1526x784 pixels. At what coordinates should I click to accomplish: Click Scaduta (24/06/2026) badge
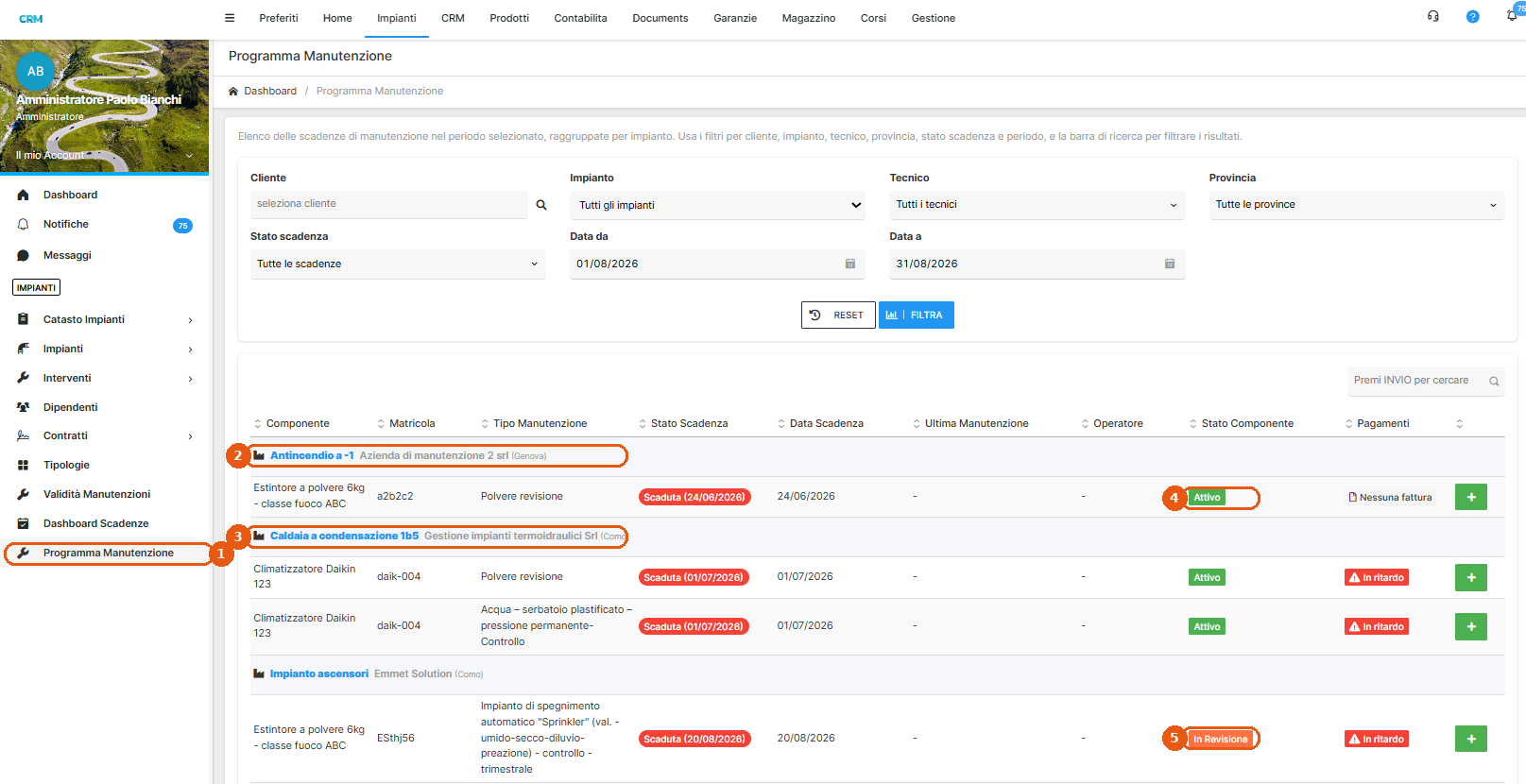(694, 497)
